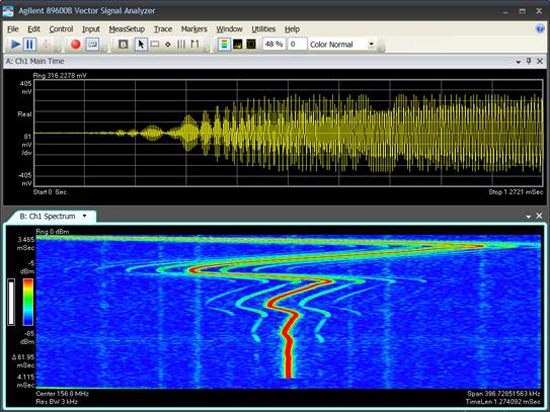Viewport: 550px width, 412px height.
Task: Click the dark square display icon
Action: point(251,44)
